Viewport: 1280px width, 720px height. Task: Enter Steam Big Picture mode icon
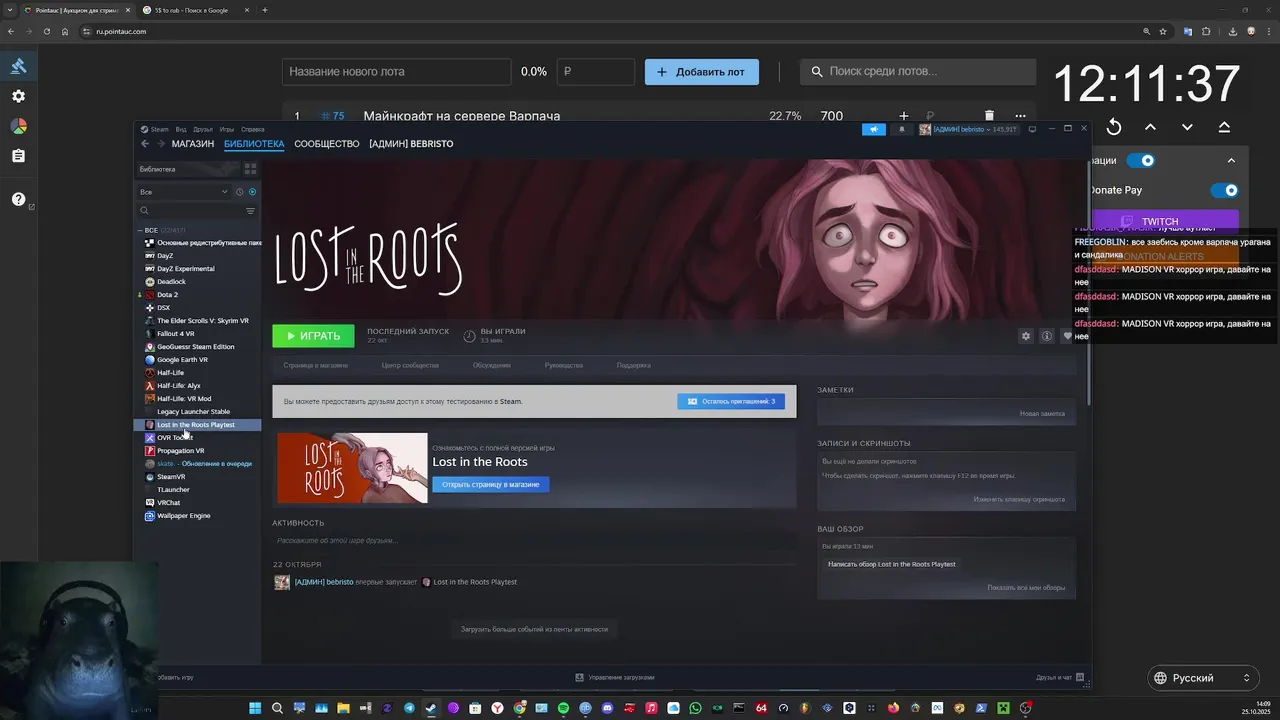[x=1033, y=129]
